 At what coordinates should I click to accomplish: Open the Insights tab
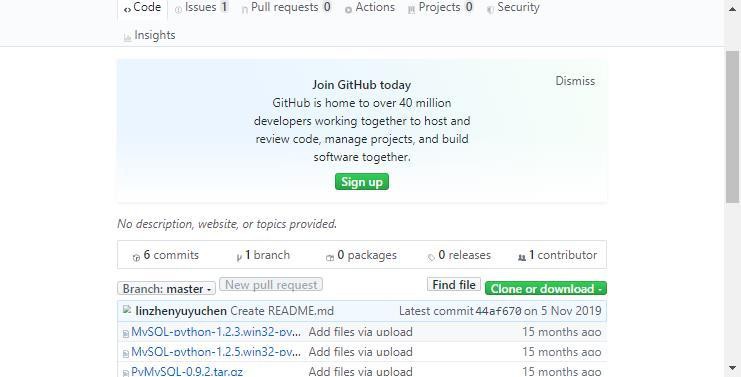click(x=149, y=35)
